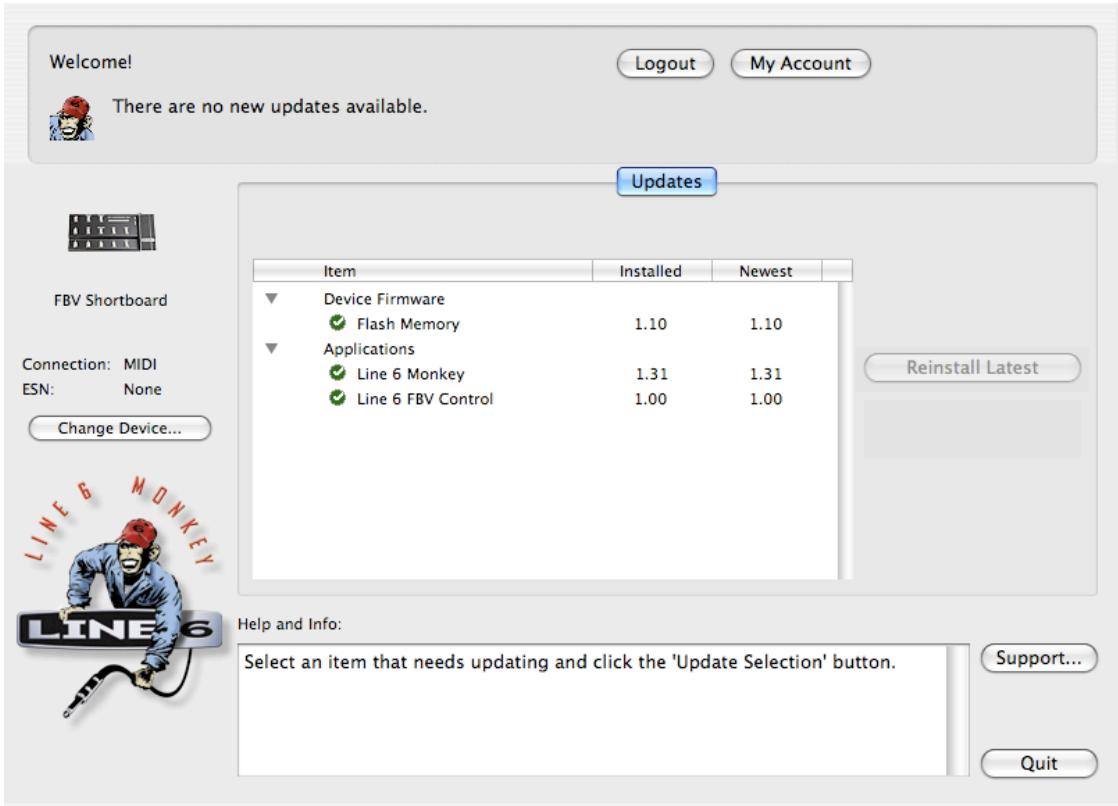Click newest version 1.31 for Line 6 Monkey

pyautogui.click(x=766, y=374)
